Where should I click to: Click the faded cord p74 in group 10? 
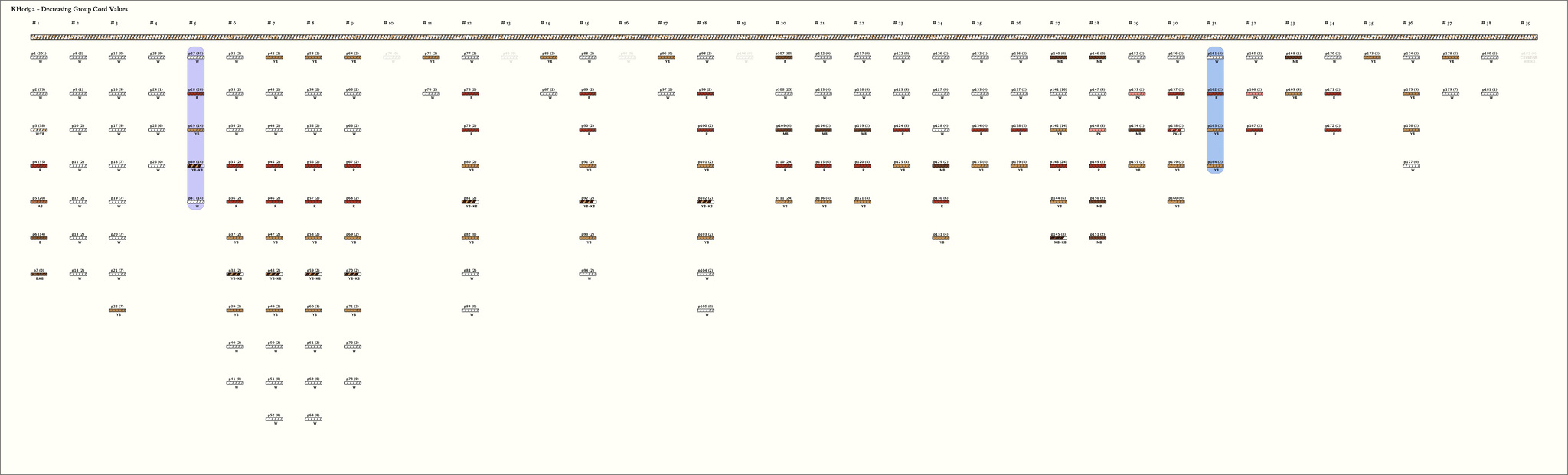(x=391, y=57)
